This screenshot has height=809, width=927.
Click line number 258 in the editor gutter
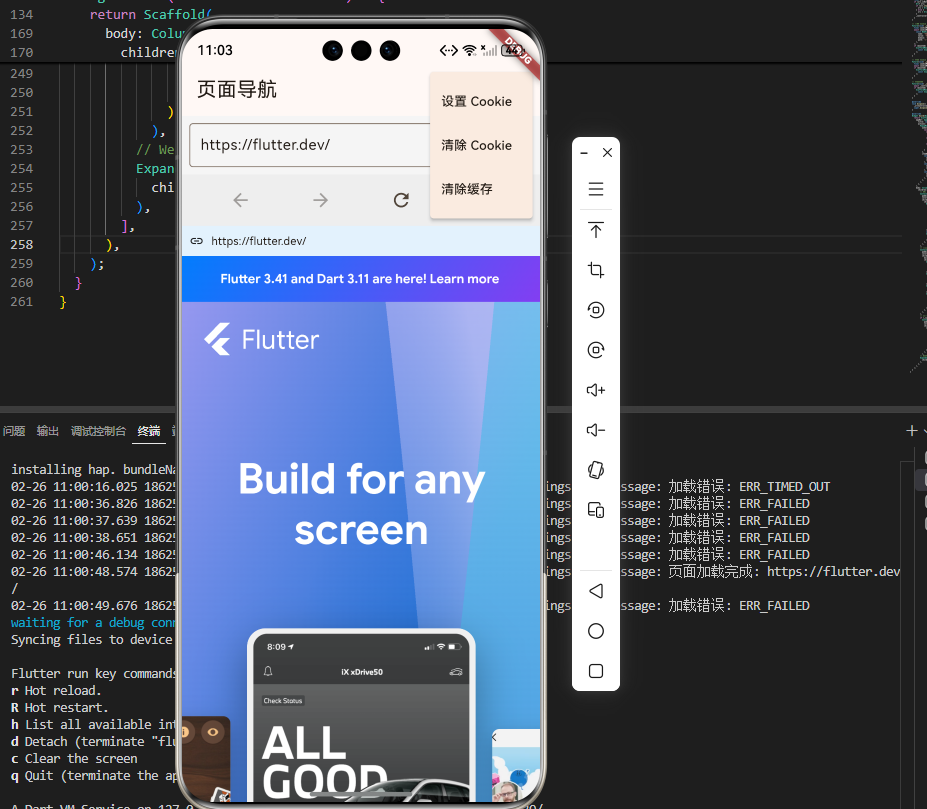[x=21, y=244]
